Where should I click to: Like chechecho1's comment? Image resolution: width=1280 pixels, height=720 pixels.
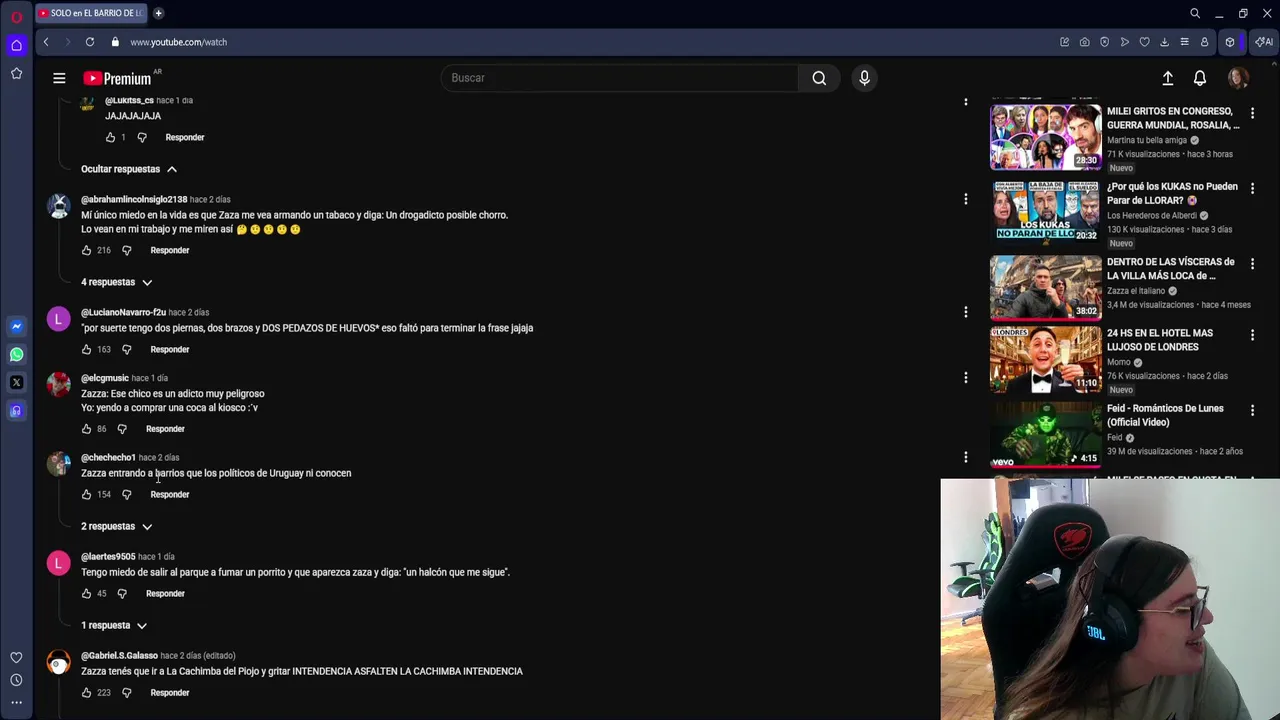point(86,494)
